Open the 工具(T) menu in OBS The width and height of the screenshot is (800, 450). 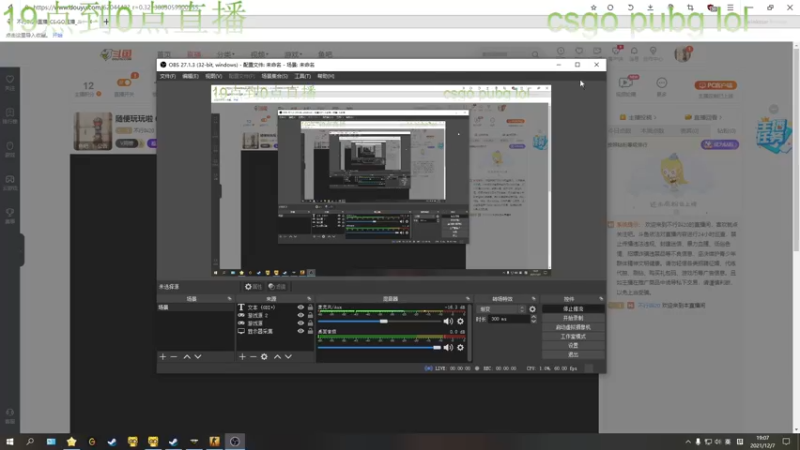click(x=303, y=76)
